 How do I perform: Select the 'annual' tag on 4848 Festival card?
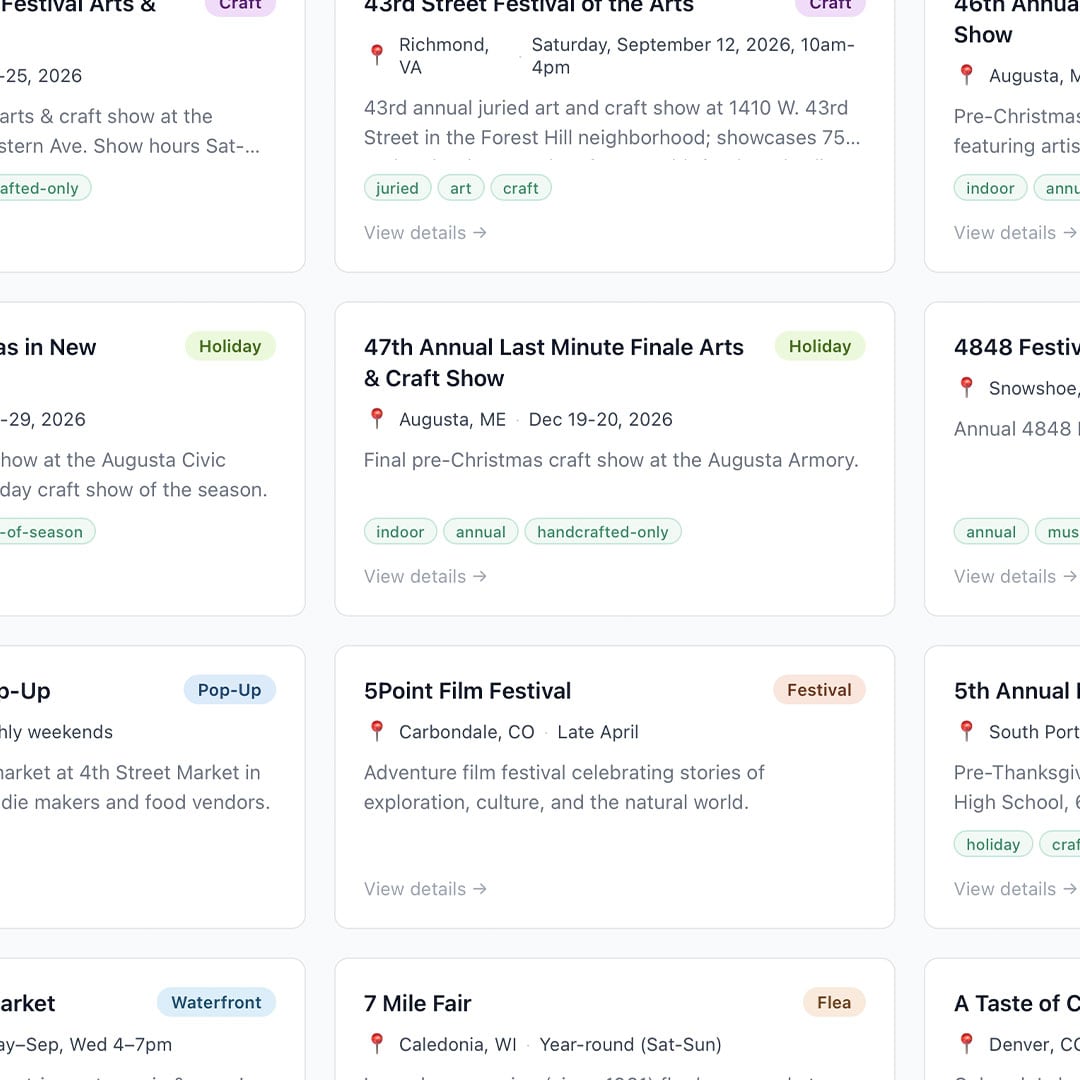click(x=991, y=532)
